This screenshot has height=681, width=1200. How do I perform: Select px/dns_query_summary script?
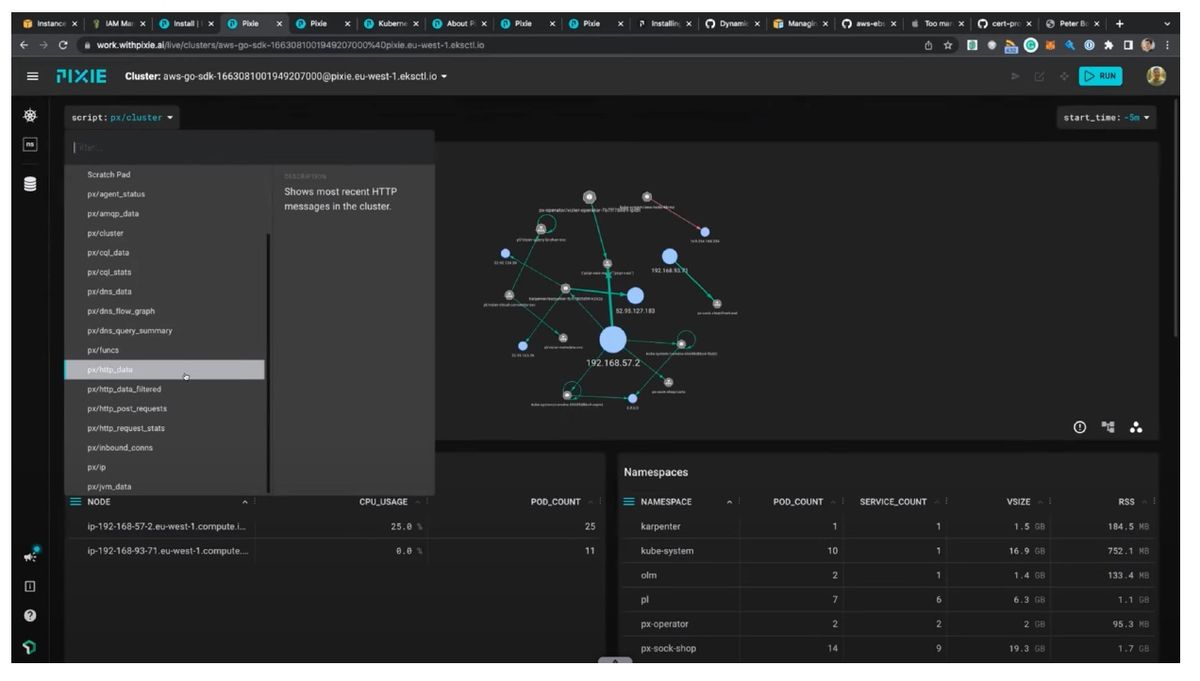(x=165, y=331)
